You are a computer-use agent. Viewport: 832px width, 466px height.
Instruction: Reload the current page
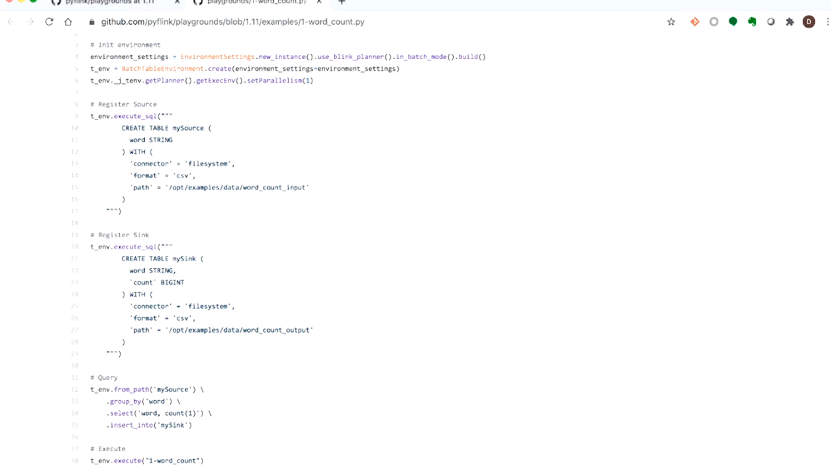pos(49,22)
